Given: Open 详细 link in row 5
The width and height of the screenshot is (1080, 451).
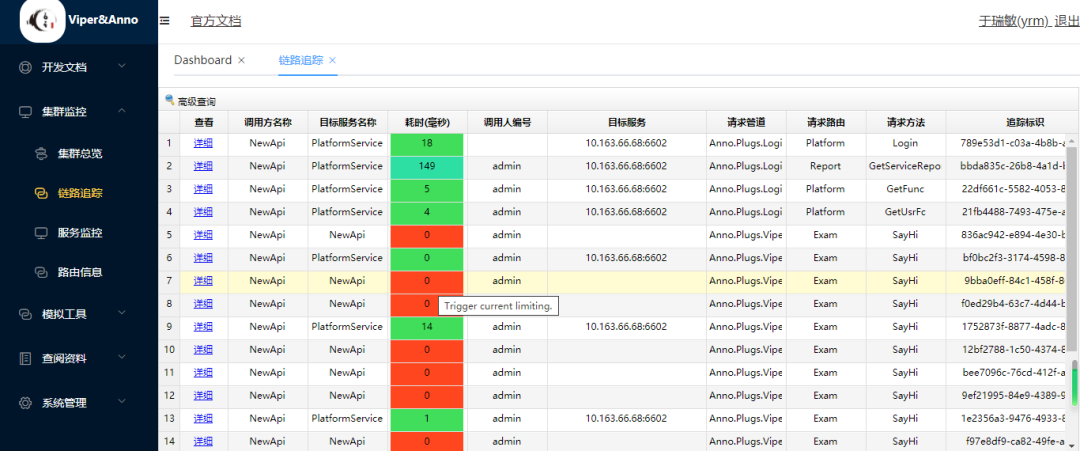Looking at the screenshot, I should click(x=202, y=235).
